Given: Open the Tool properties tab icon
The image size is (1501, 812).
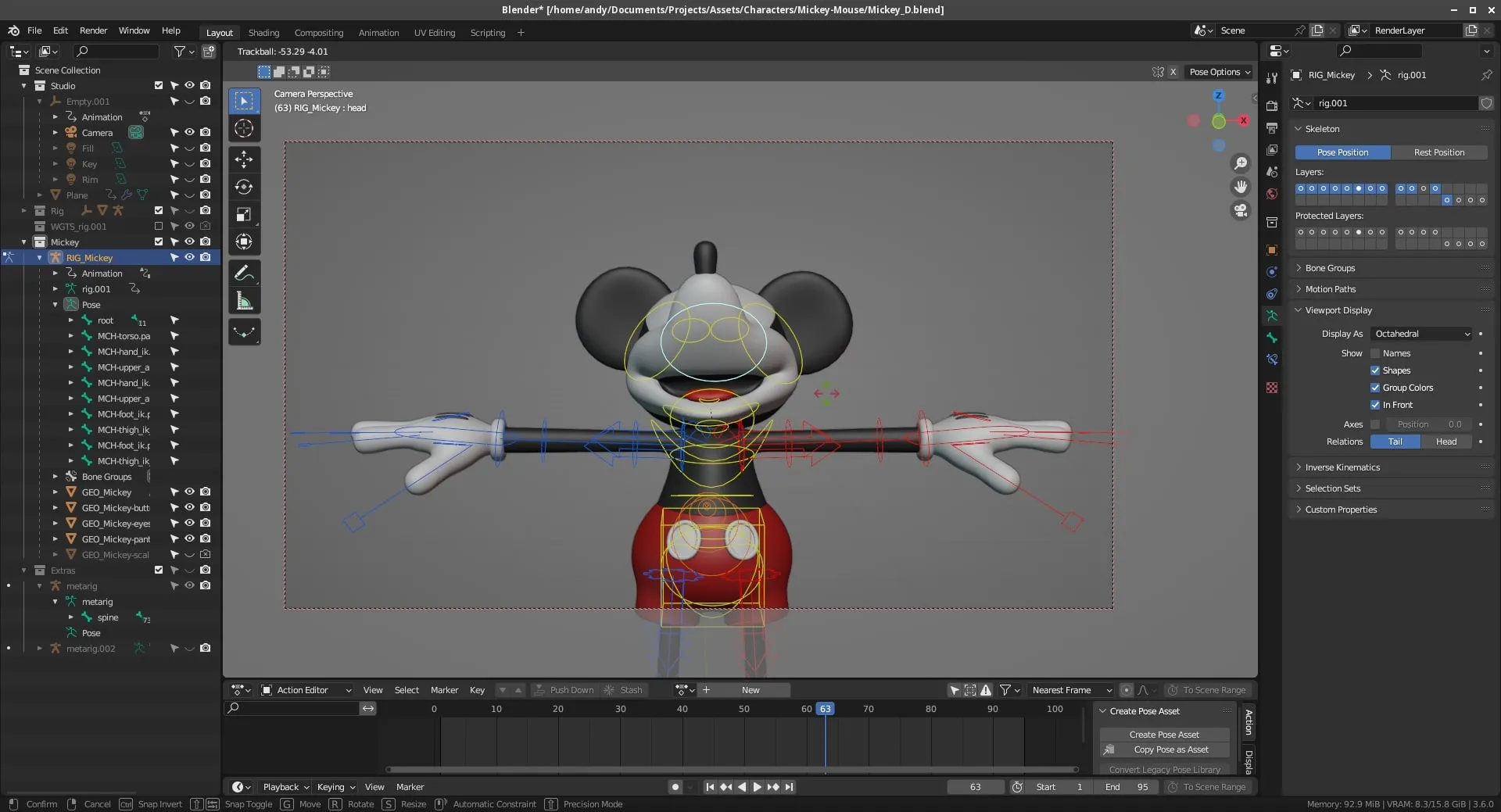Looking at the screenshot, I should 1272,77.
